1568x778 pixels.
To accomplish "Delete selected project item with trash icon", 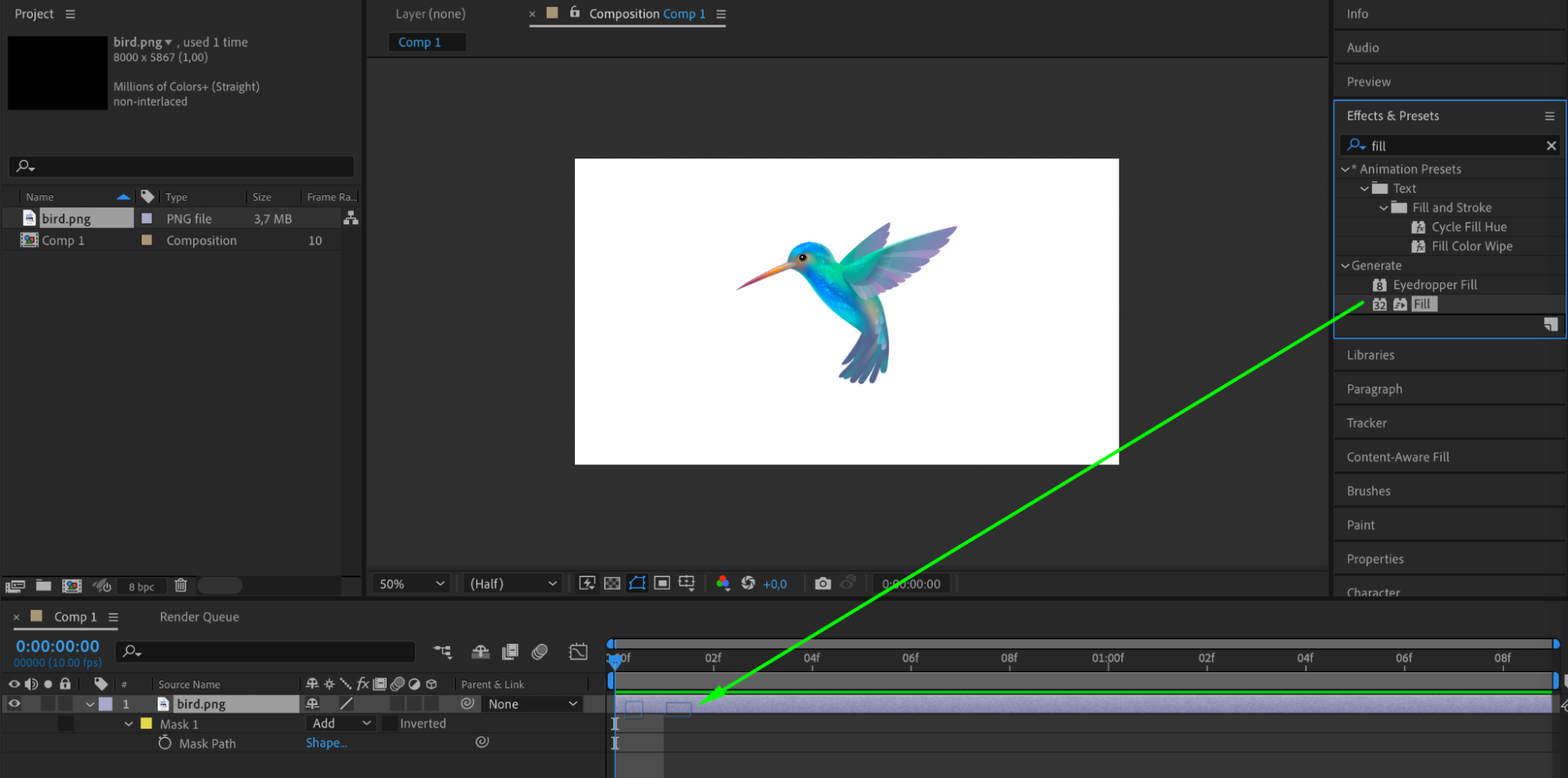I will coord(180,585).
